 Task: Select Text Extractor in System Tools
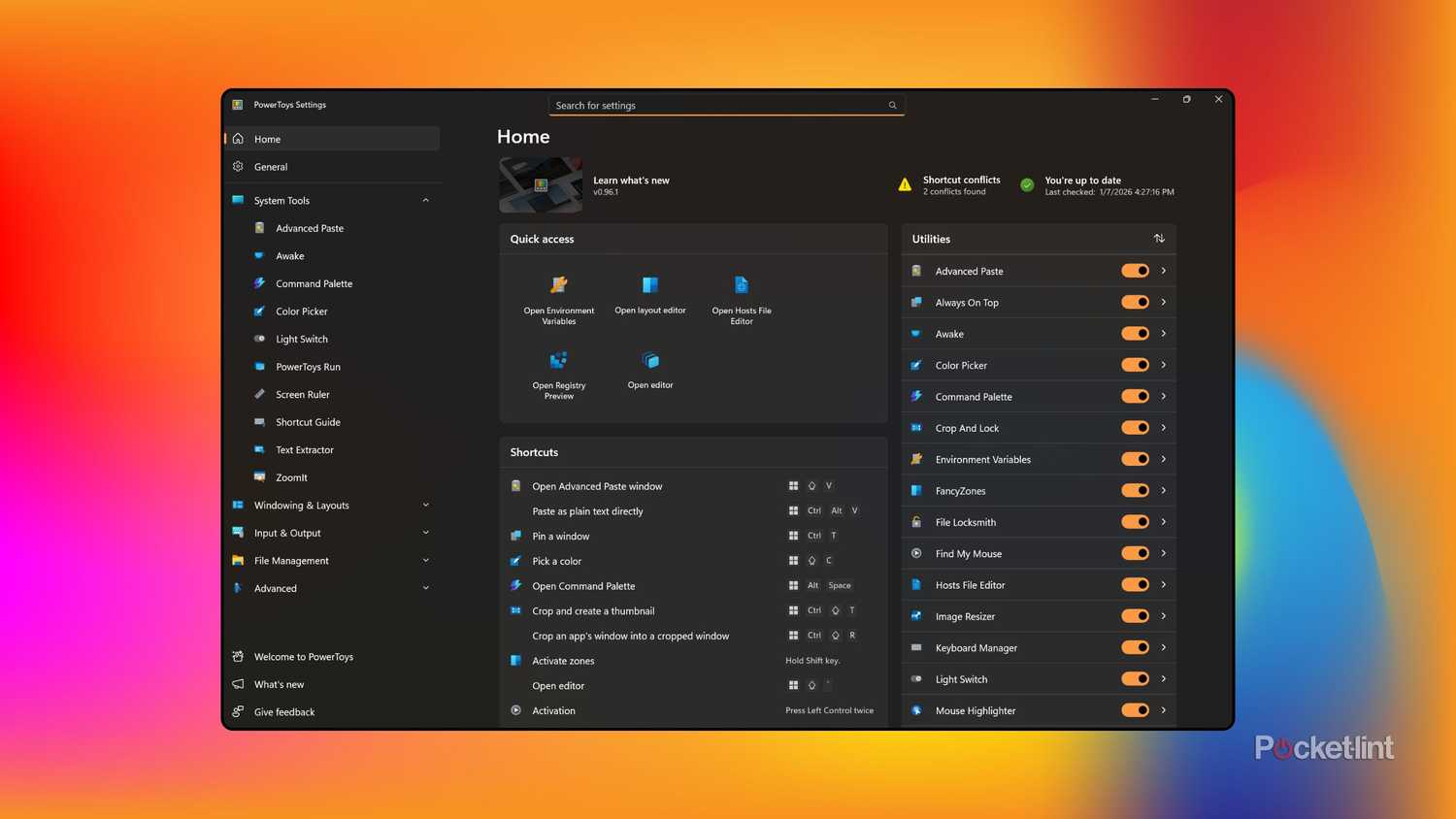click(305, 449)
